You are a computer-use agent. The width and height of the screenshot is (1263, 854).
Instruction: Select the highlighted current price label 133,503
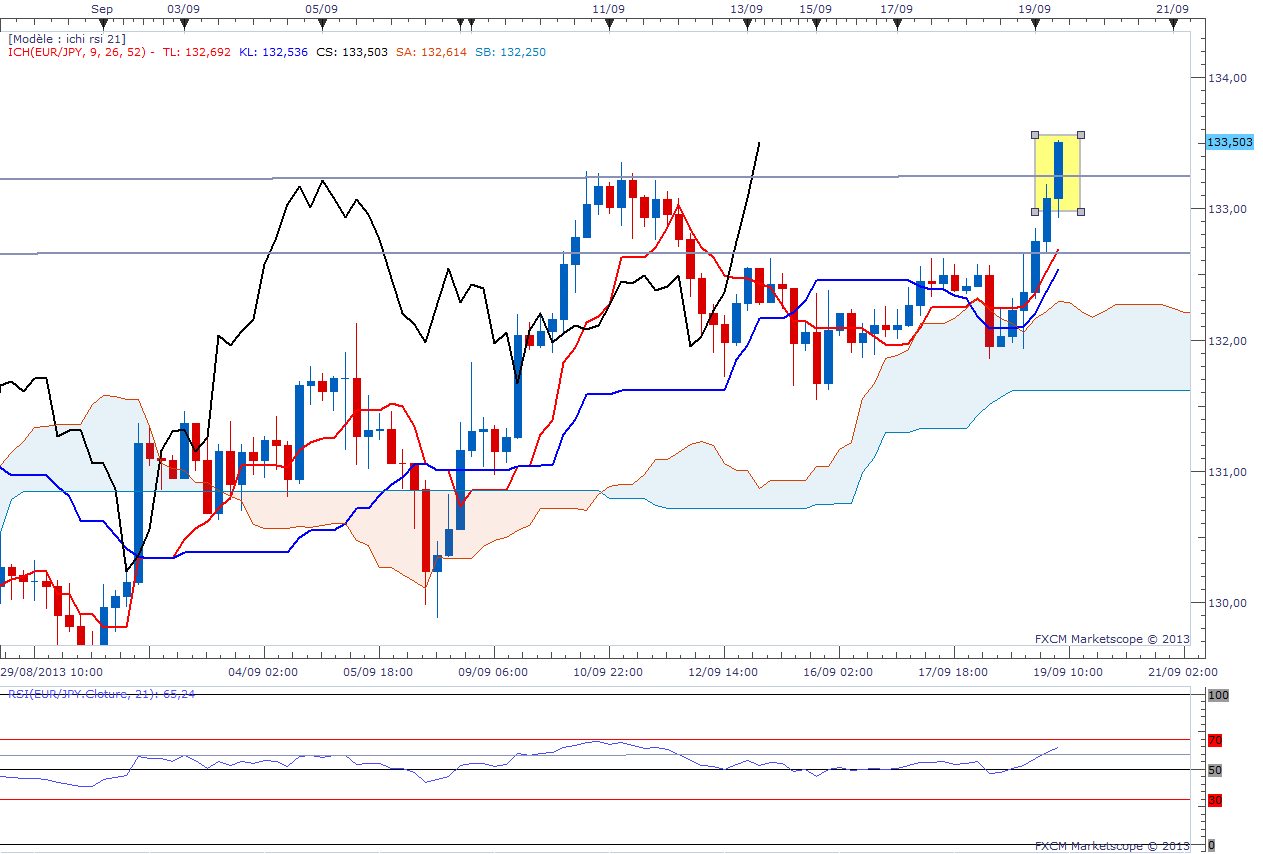coord(1230,142)
